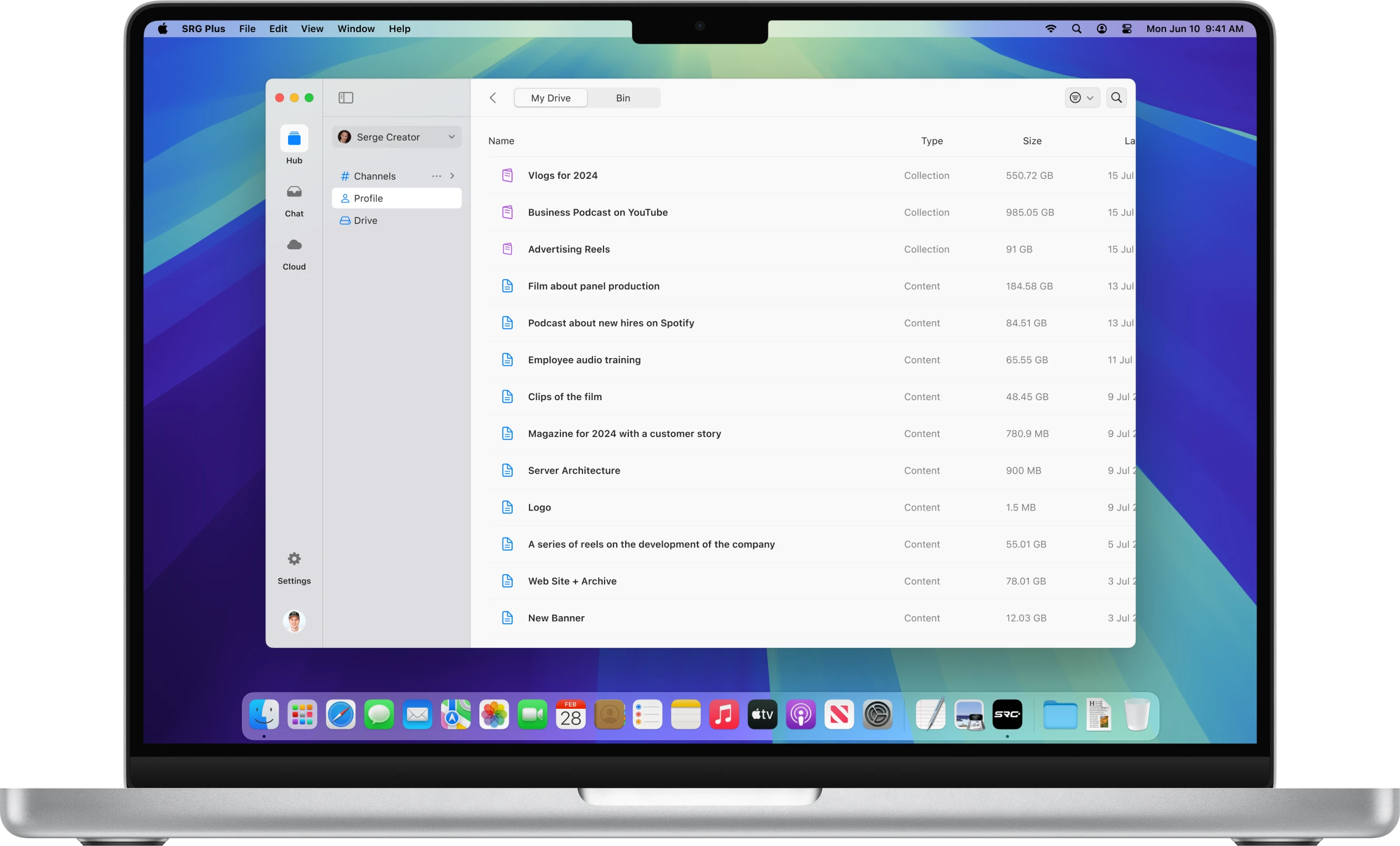Open the Cloud section

pyautogui.click(x=294, y=254)
